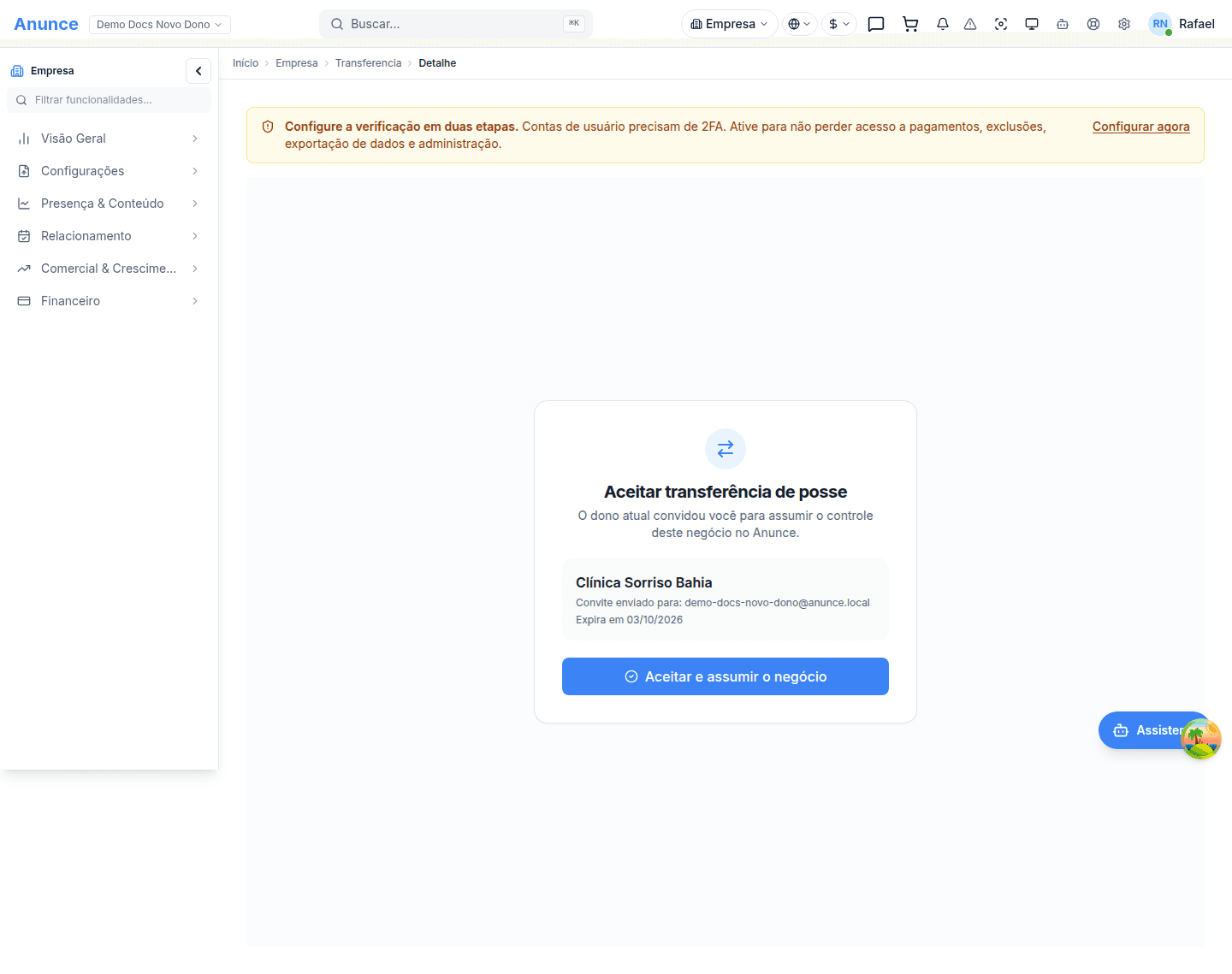Click the Empresa sidebar heading
The width and height of the screenshot is (1232, 974).
52,71
